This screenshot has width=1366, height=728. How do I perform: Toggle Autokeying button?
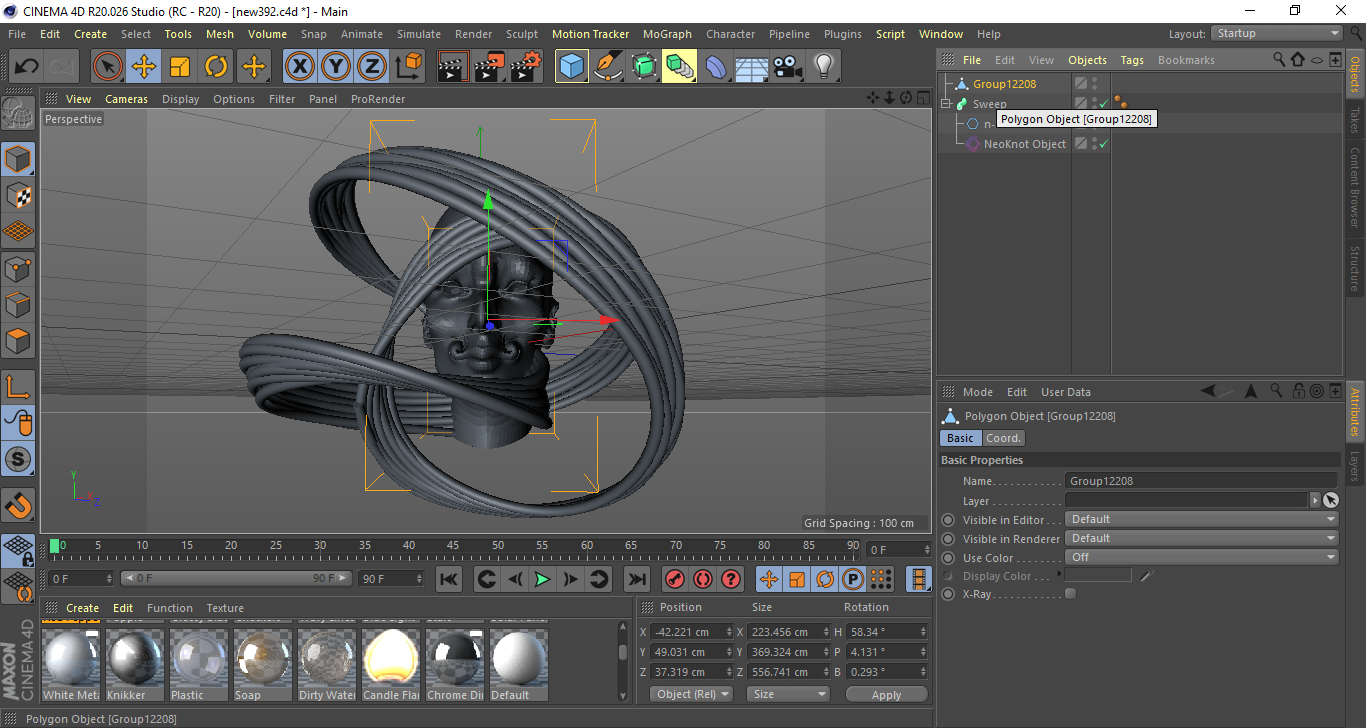point(703,578)
